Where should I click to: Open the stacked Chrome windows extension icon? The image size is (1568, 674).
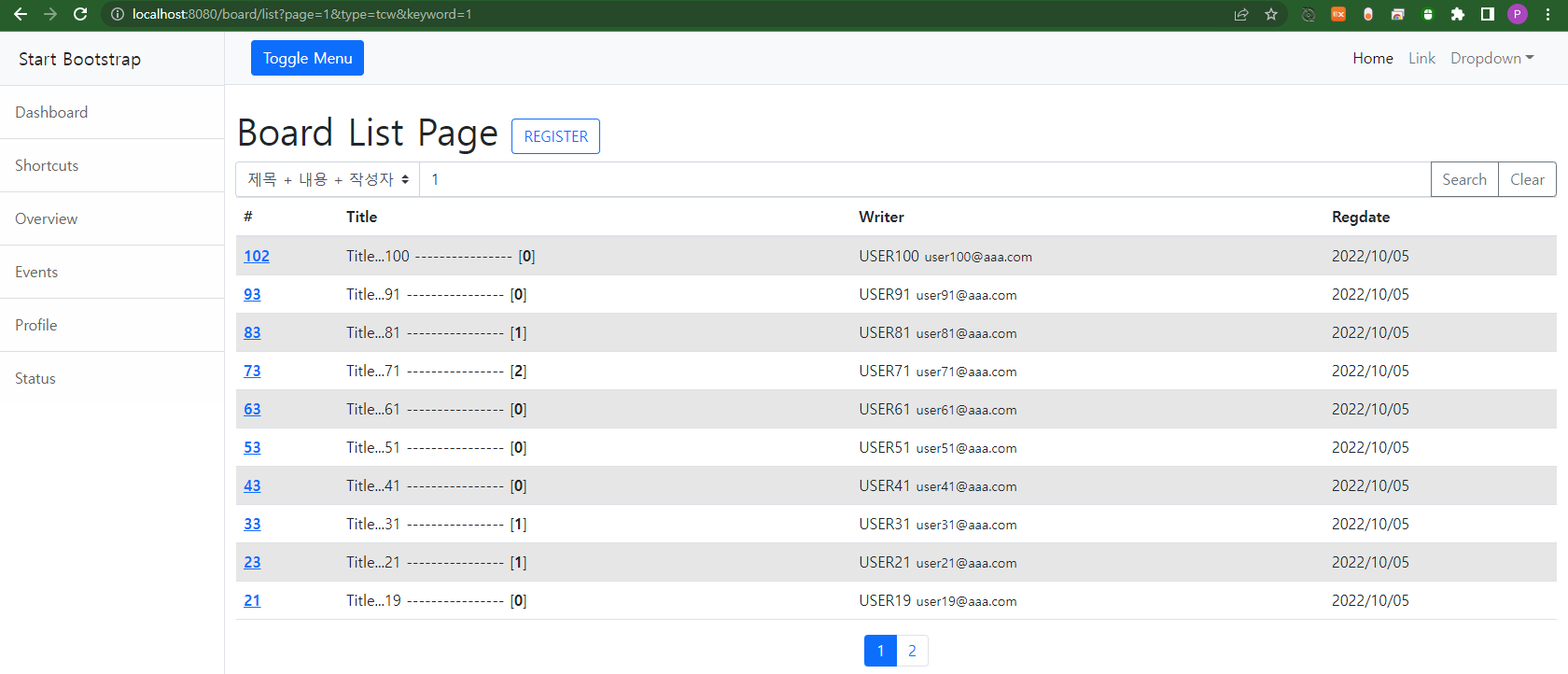[x=1398, y=14]
